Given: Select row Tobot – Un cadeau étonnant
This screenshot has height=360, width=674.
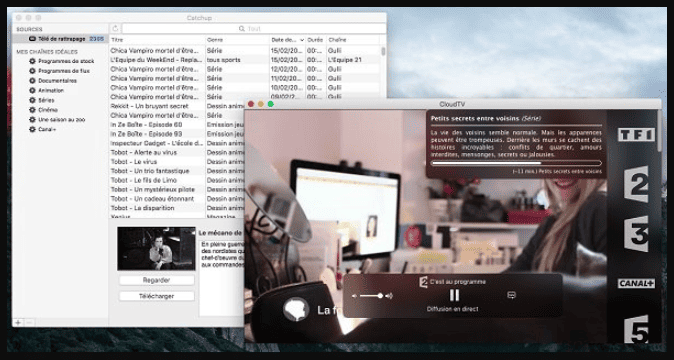Looking at the screenshot, I should (177, 199).
